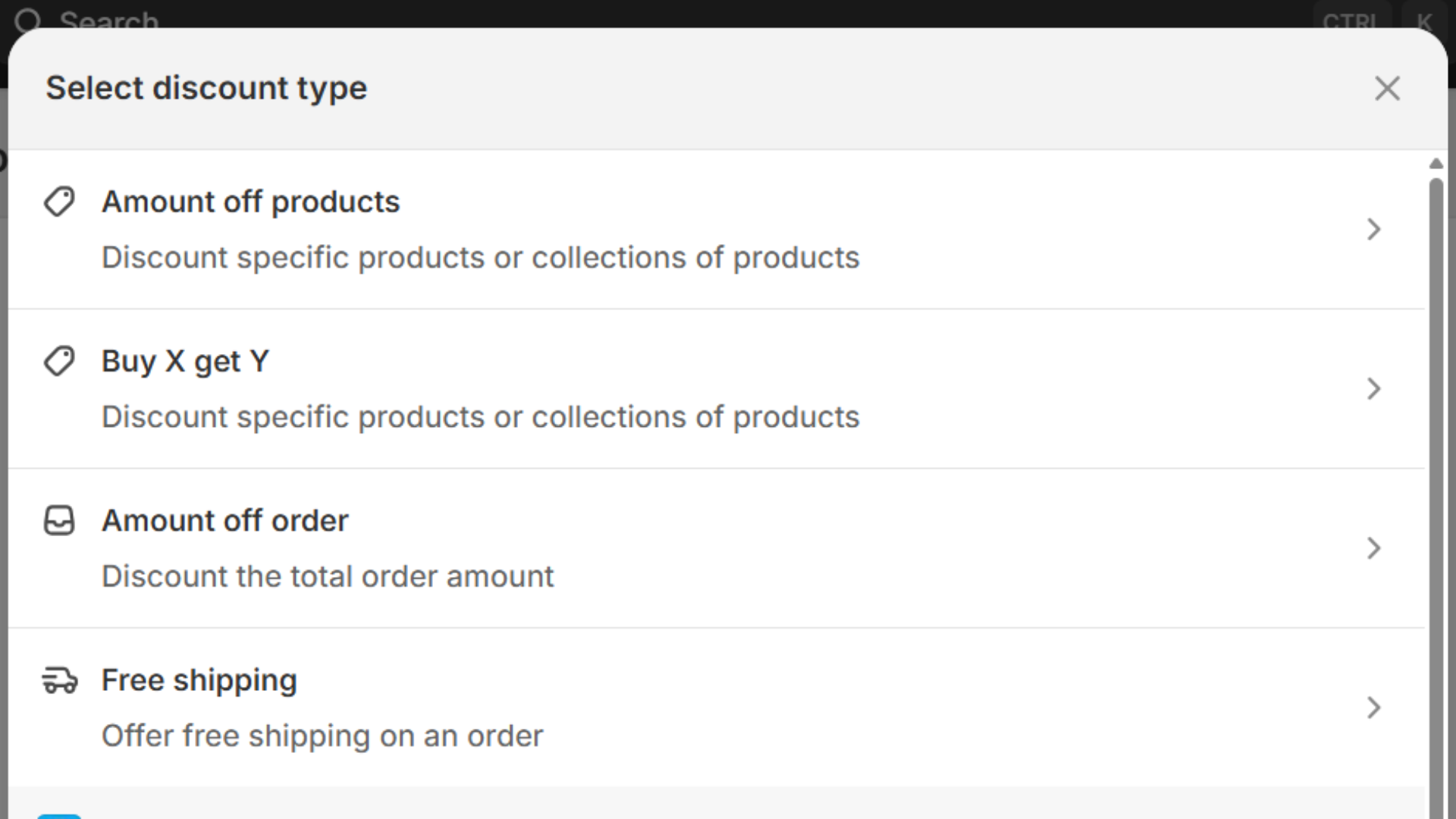Click the tag icon beside Amount off products
This screenshot has height=819, width=1456.
(x=59, y=202)
